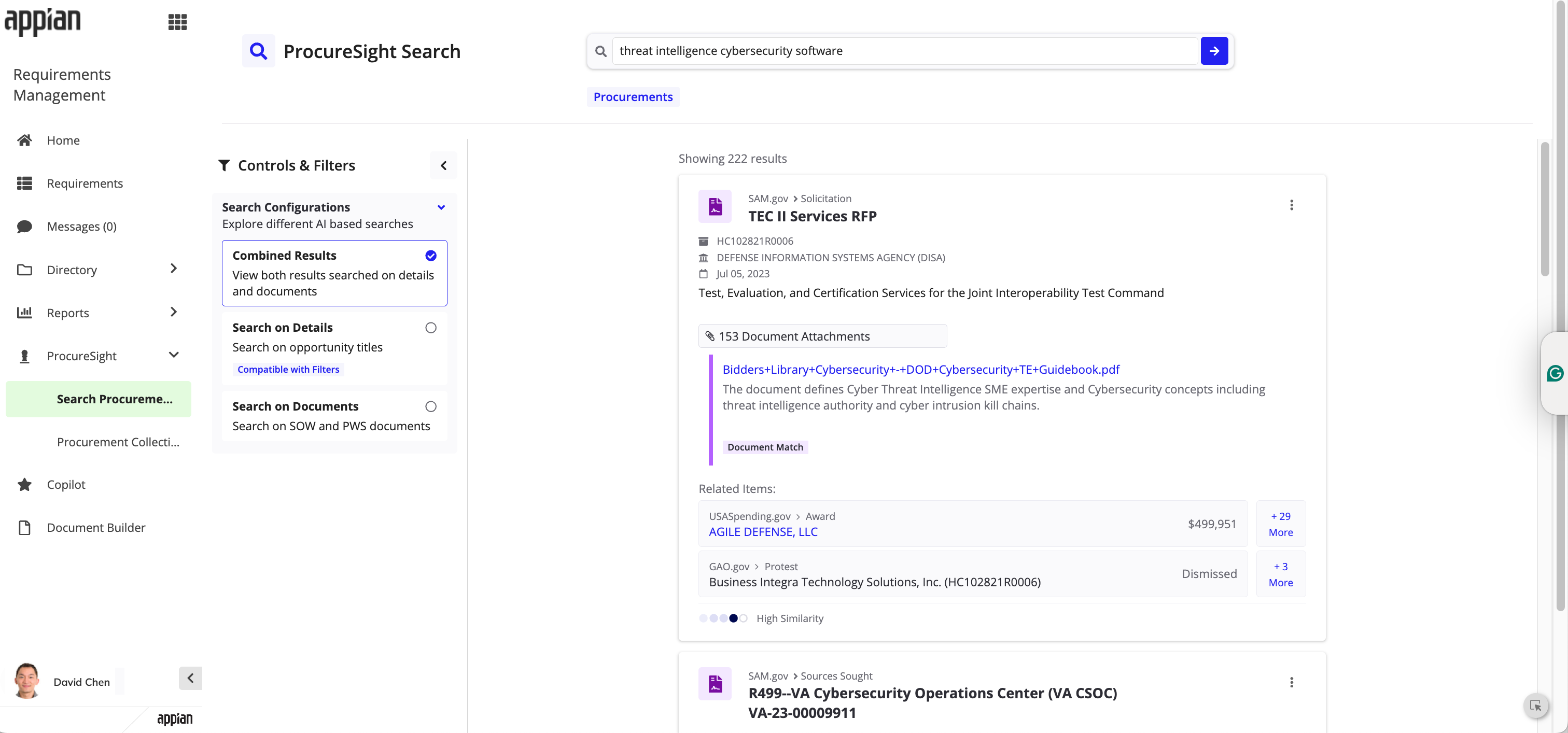This screenshot has height=733, width=1568.
Task: Click the Home house icon
Action: click(24, 140)
